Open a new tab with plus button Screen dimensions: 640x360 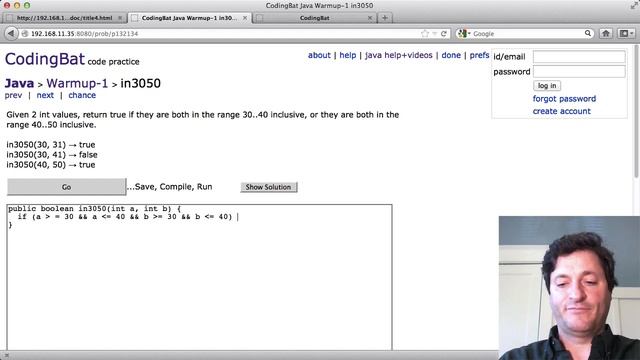384,18
